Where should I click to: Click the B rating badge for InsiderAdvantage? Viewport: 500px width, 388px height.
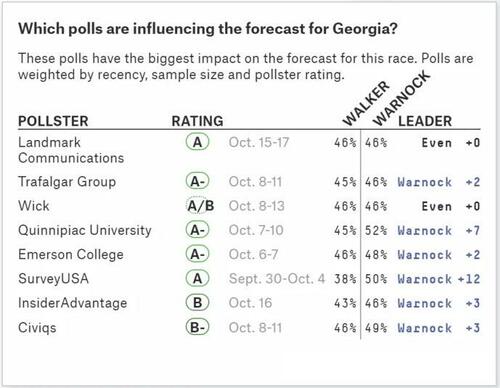197,303
